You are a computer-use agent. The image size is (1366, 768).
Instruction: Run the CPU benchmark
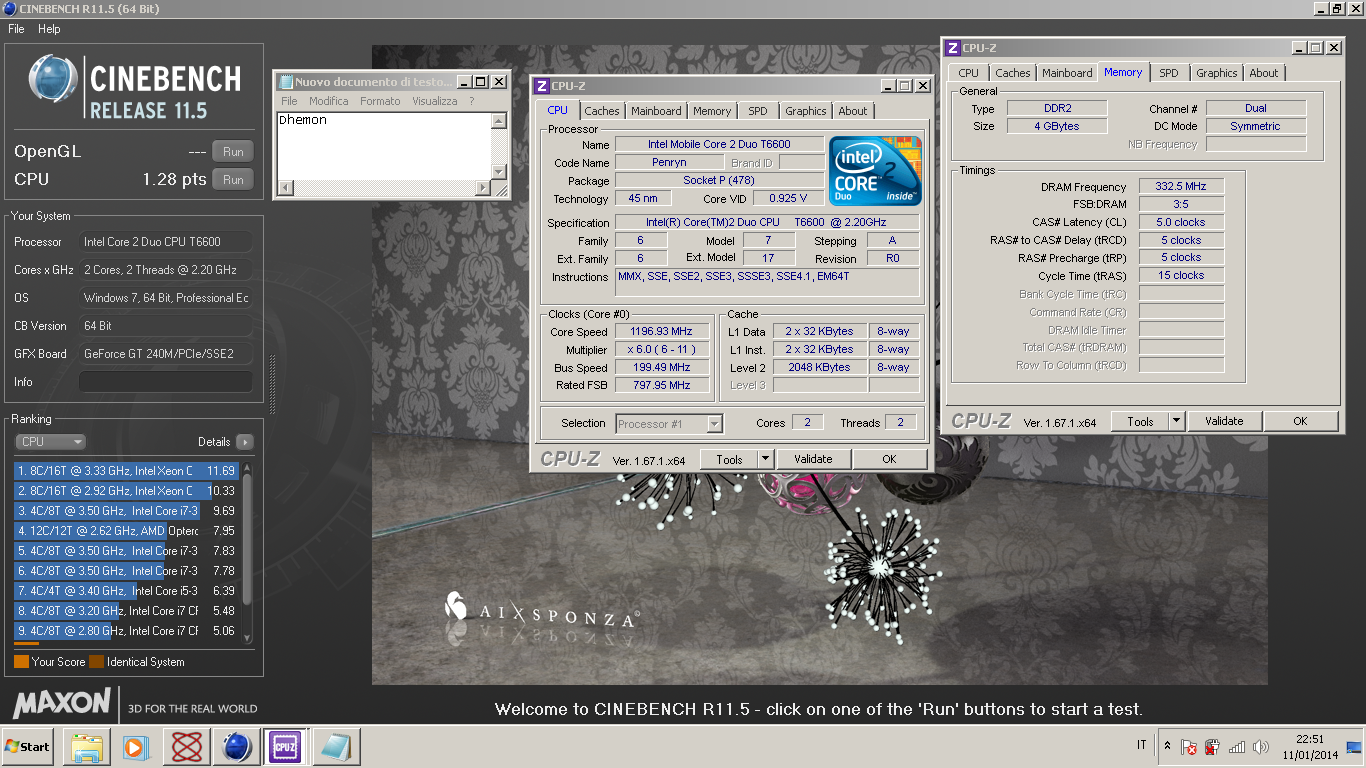pyautogui.click(x=233, y=180)
